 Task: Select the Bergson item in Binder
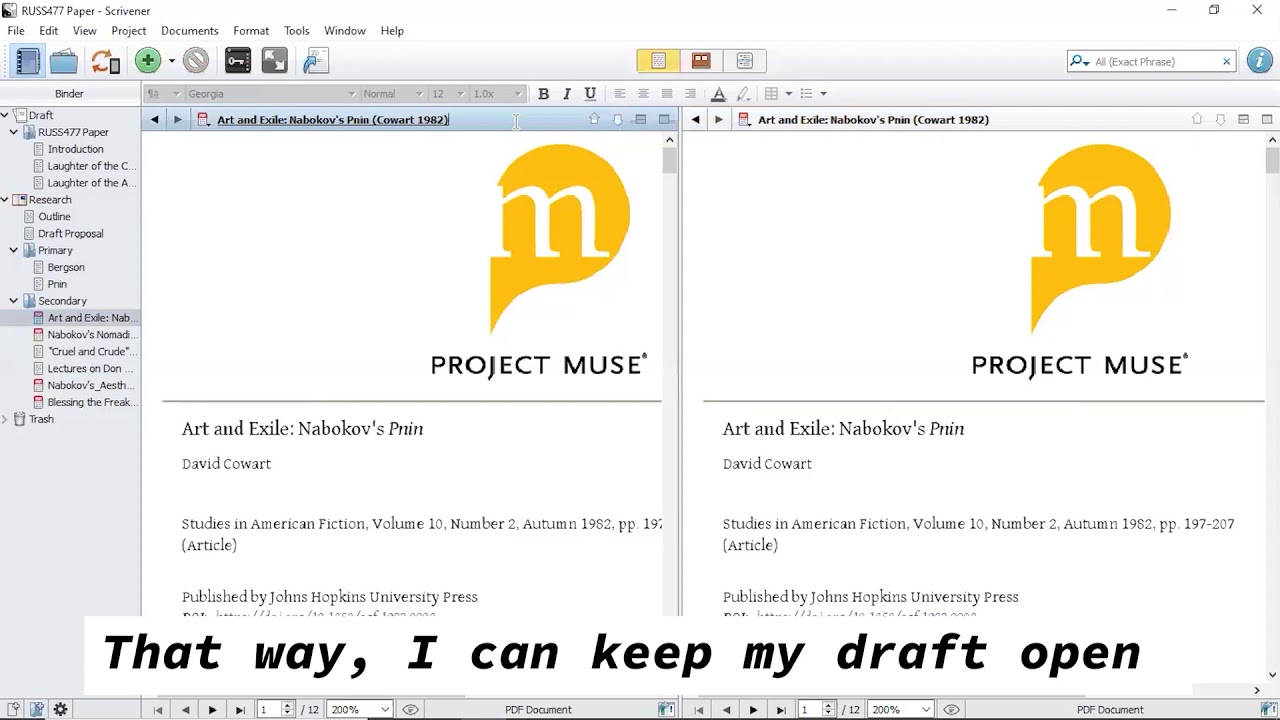(x=66, y=268)
